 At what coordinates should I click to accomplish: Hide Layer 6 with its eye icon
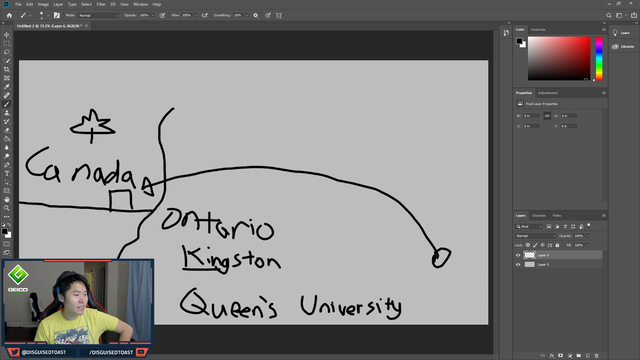point(518,255)
